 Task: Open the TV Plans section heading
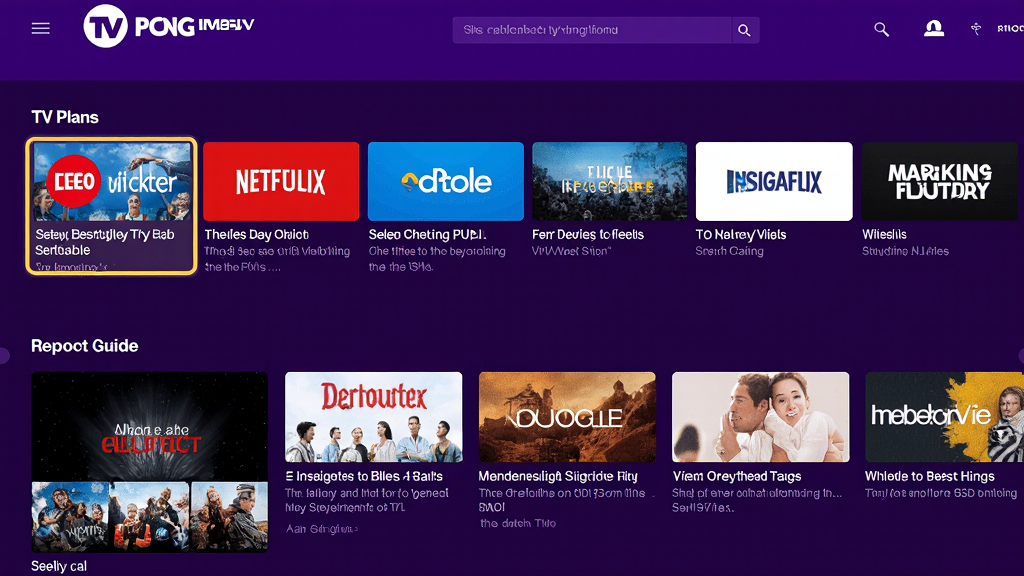[63, 117]
